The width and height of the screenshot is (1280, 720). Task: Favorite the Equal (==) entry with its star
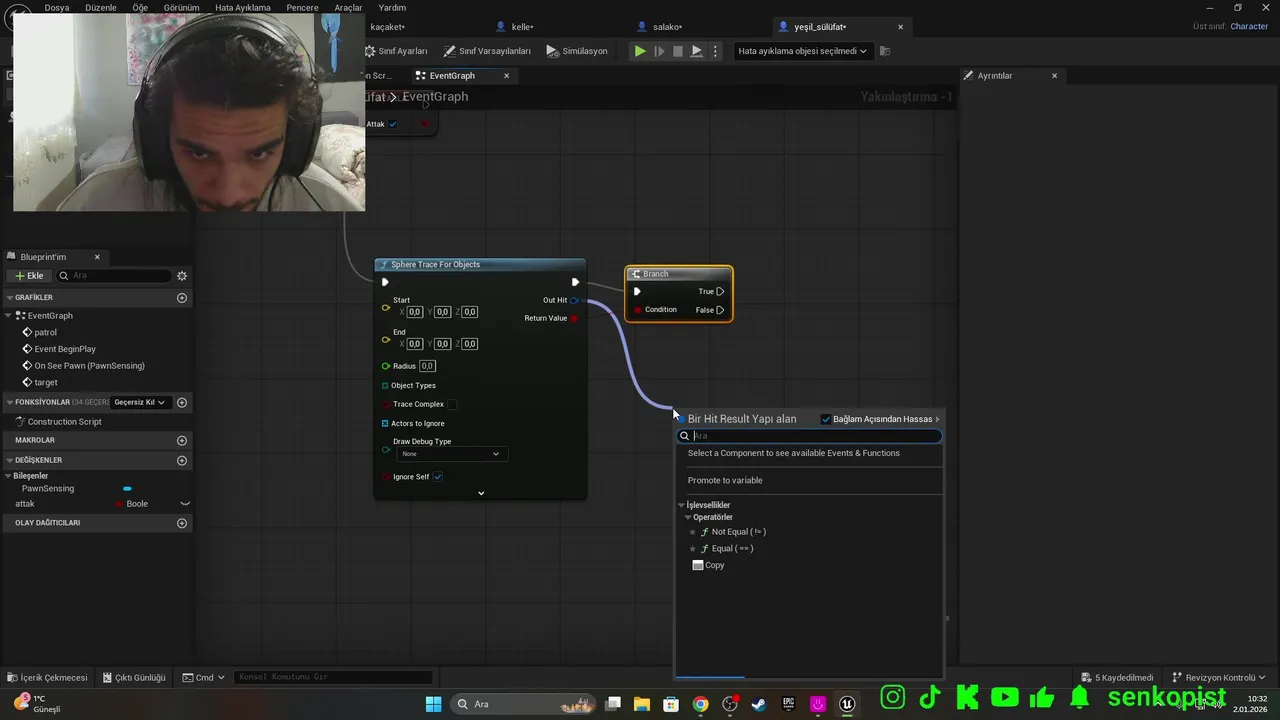pos(692,549)
